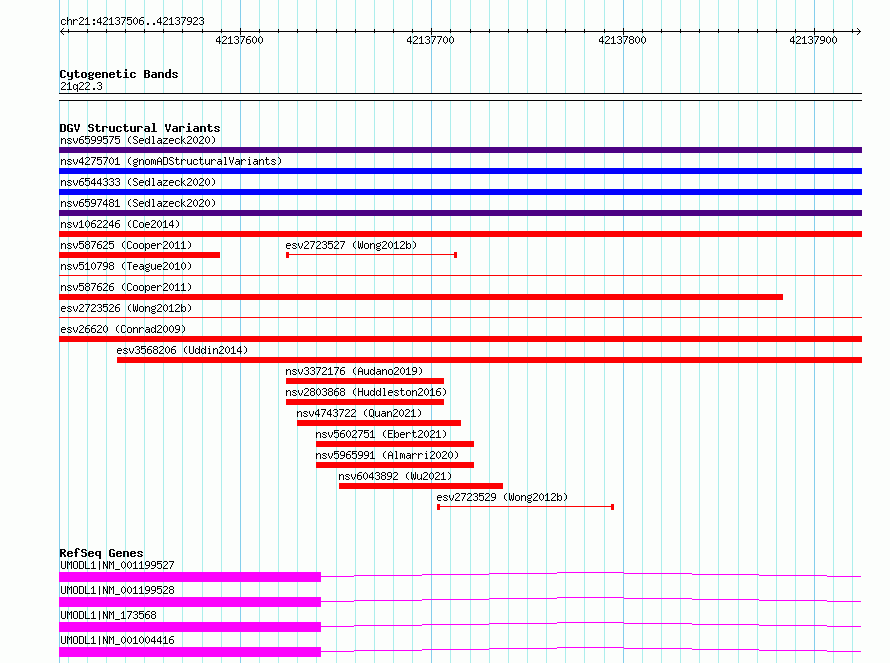Image resolution: width=890 pixels, height=663 pixels.
Task: Click the esv2723527 (Wong2012b) label
Action: 351,245
